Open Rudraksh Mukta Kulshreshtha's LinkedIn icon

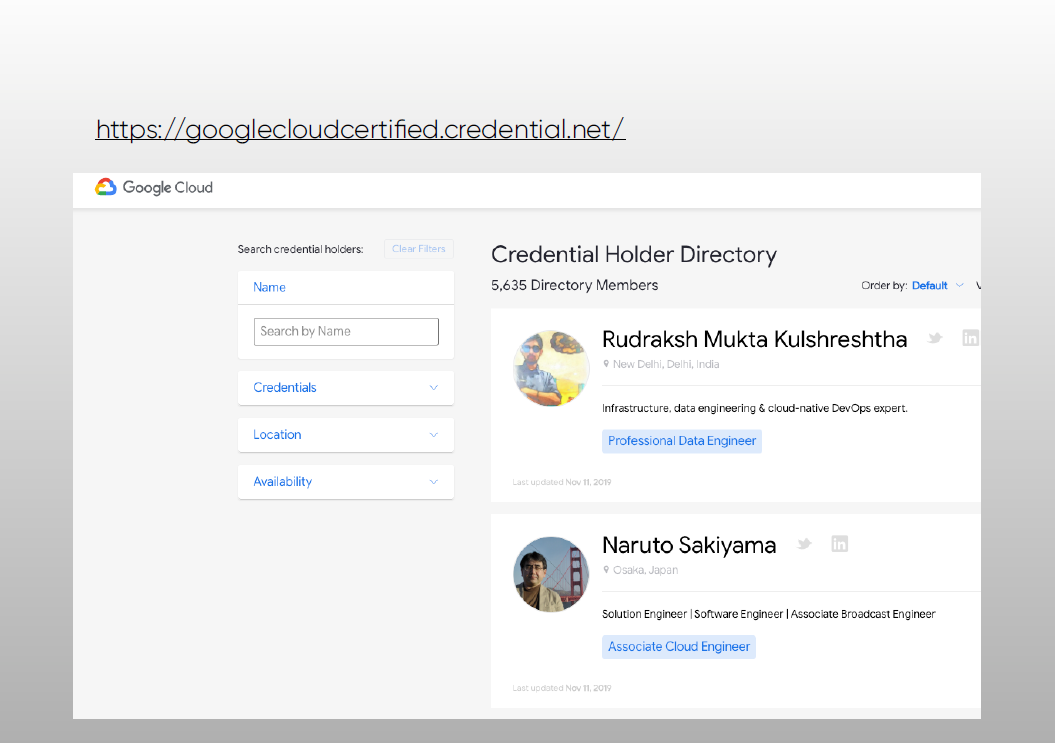(970, 338)
